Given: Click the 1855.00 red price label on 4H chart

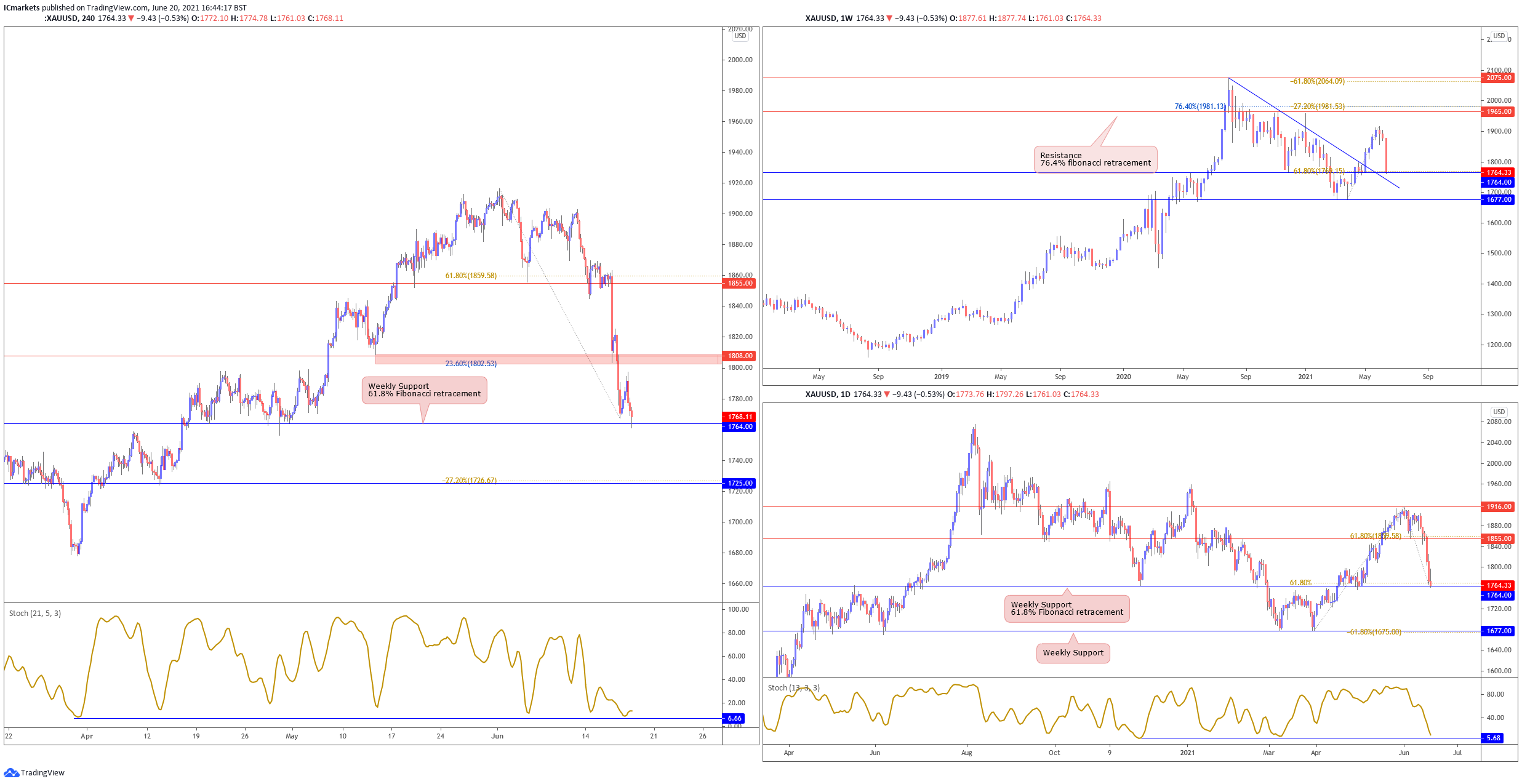Looking at the screenshot, I should point(739,283).
